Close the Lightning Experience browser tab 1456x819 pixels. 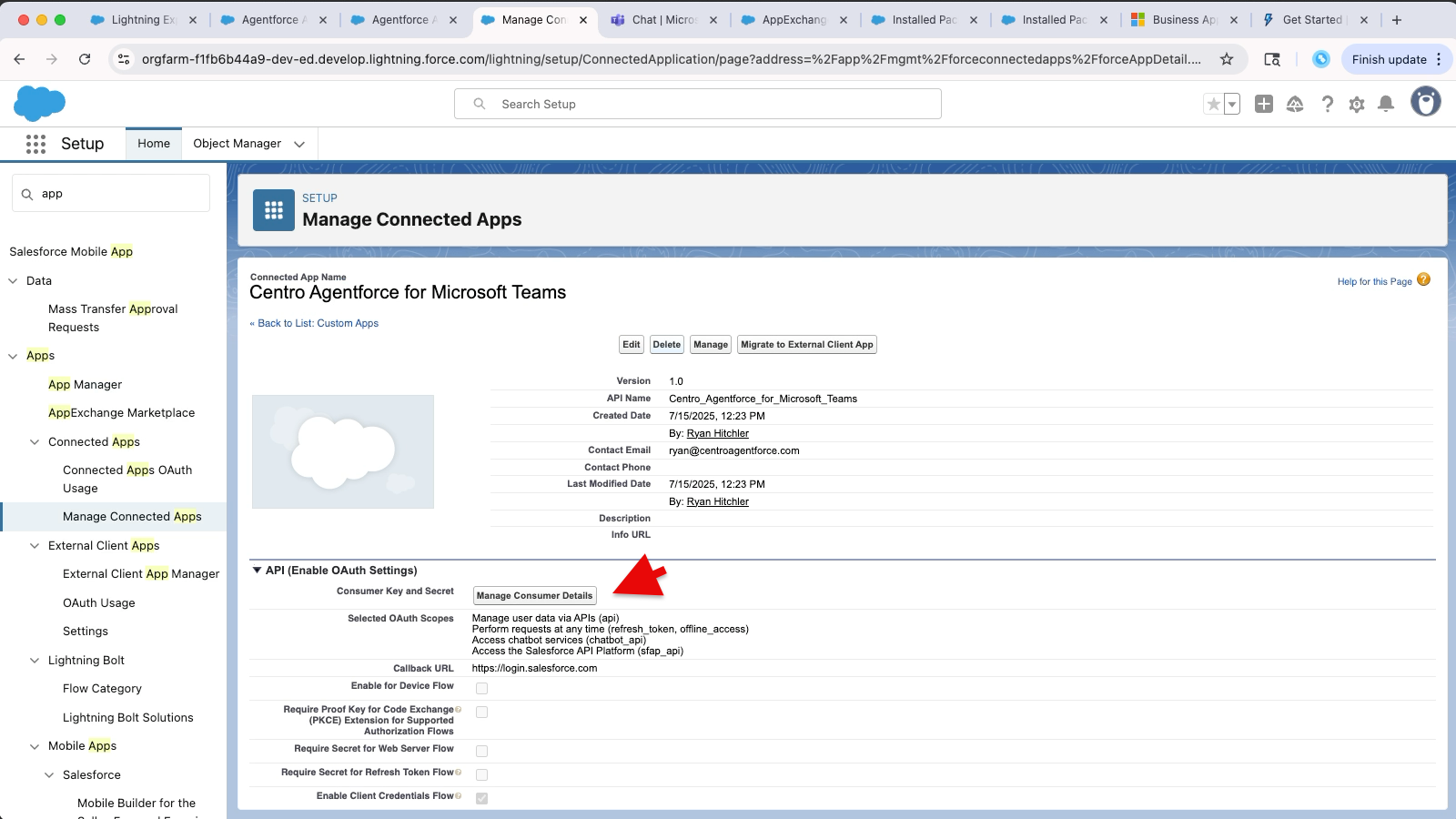tap(193, 19)
